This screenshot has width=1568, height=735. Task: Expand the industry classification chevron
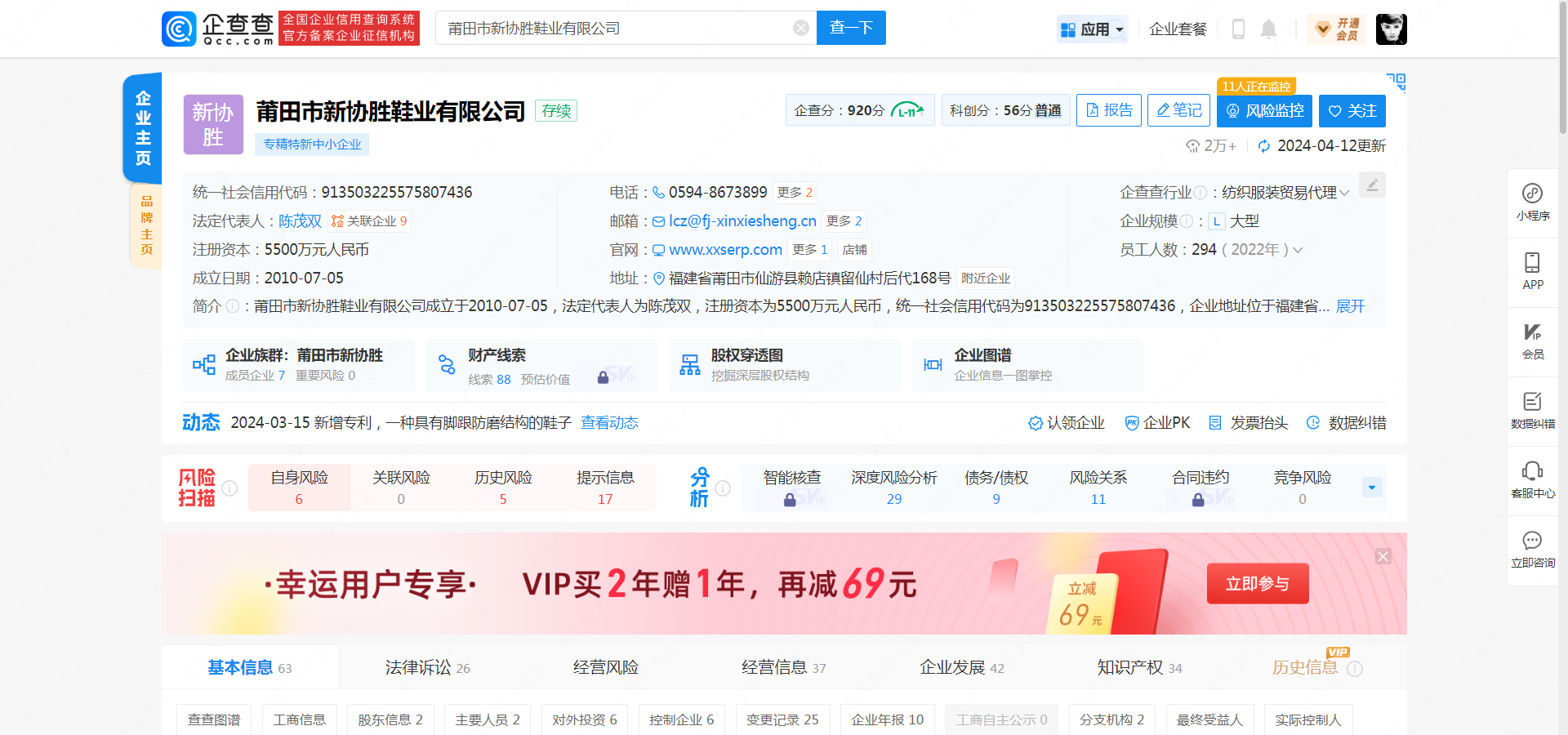tap(1344, 193)
